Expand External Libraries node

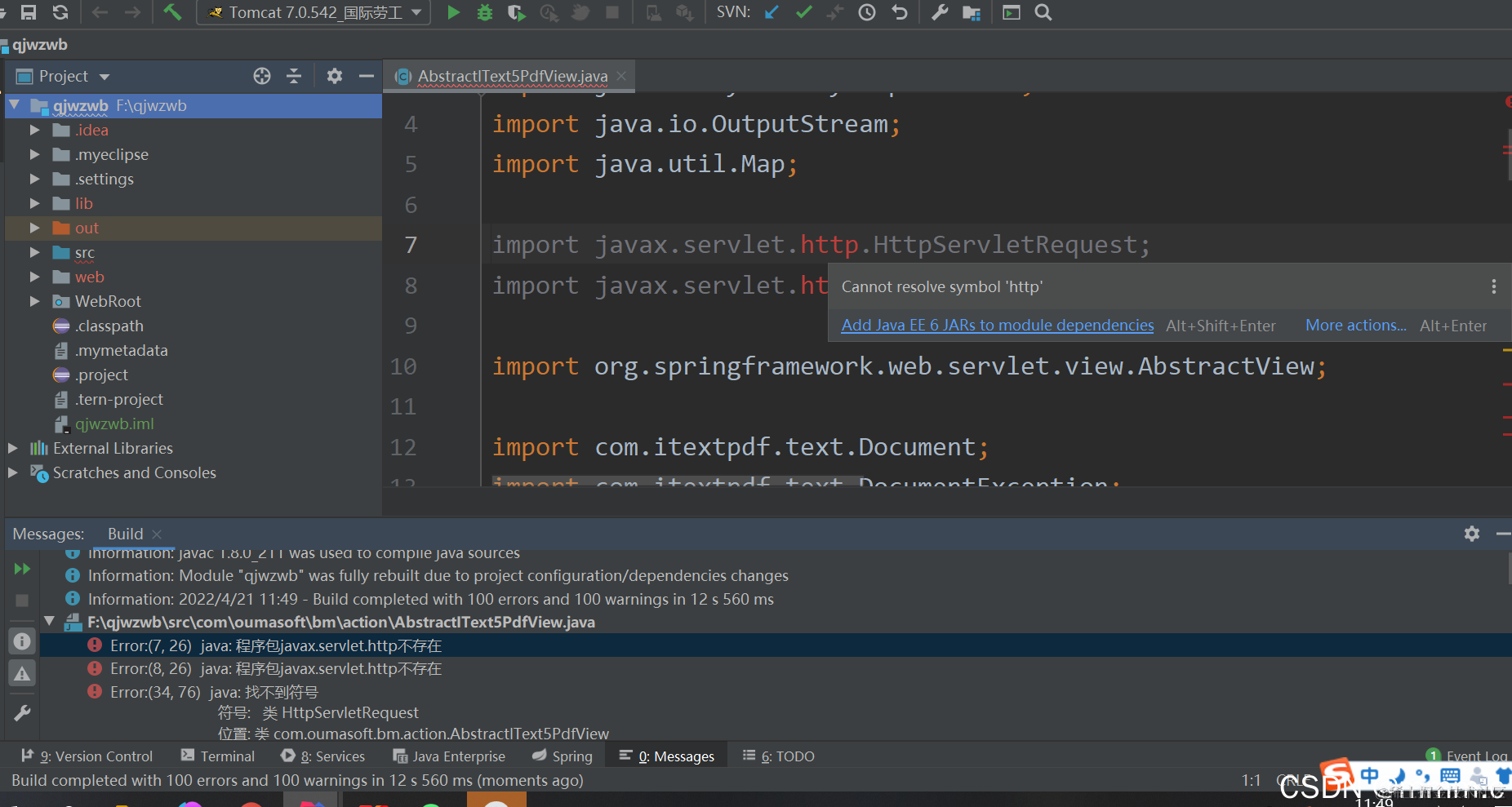pyautogui.click(x=12, y=448)
